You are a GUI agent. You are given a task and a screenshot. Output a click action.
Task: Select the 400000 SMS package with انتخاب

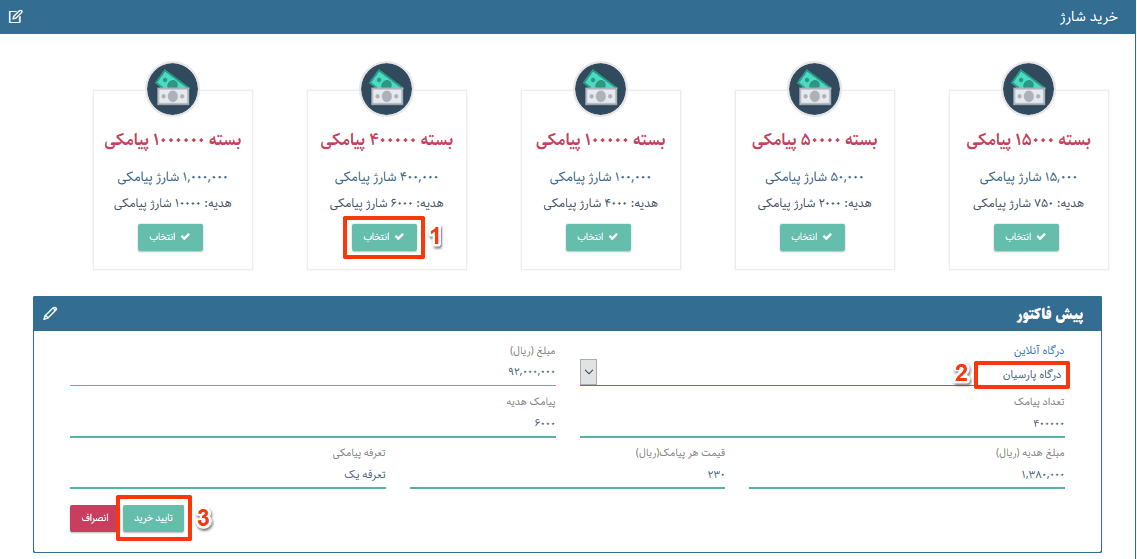(x=384, y=238)
